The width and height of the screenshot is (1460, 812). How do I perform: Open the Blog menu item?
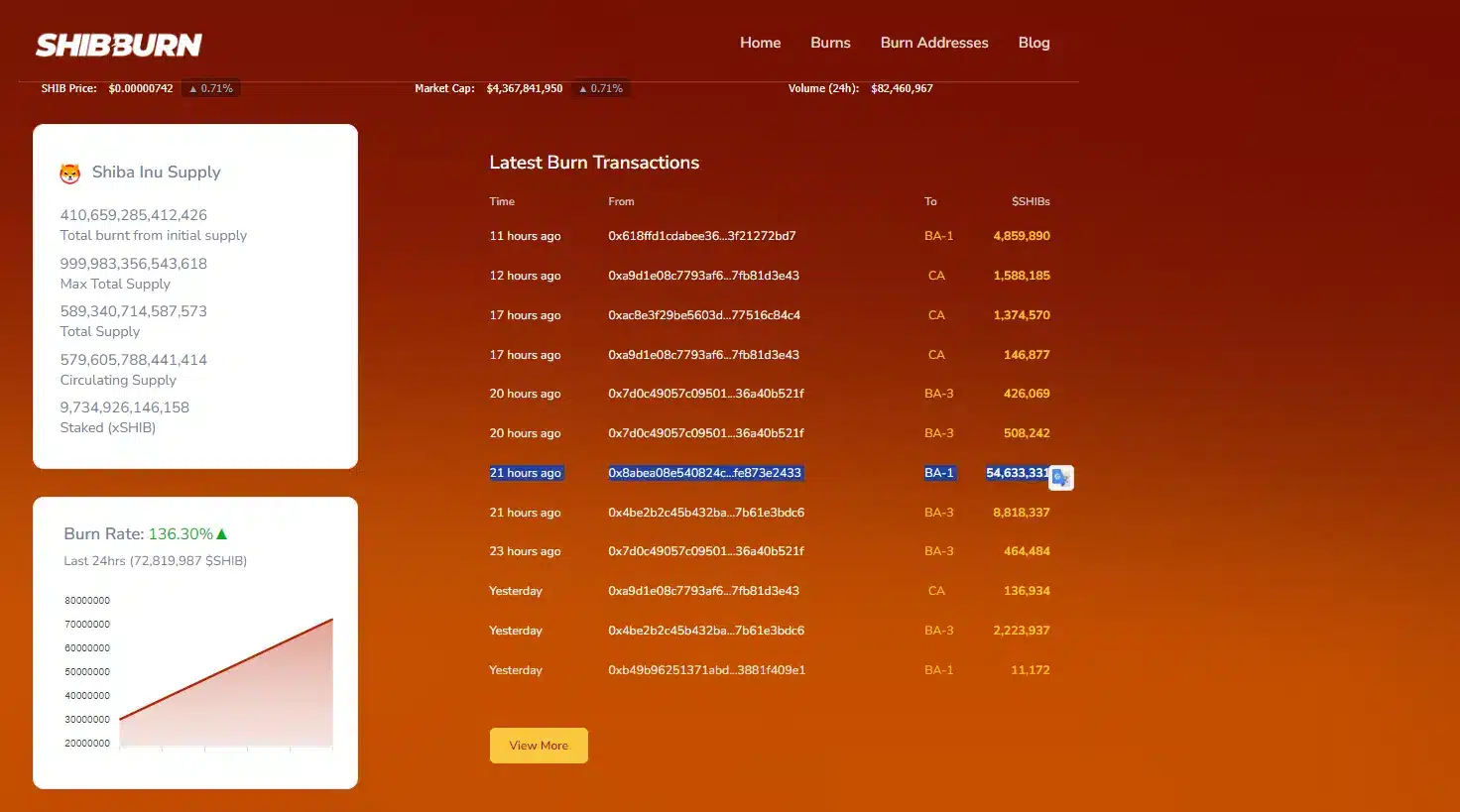click(1034, 43)
